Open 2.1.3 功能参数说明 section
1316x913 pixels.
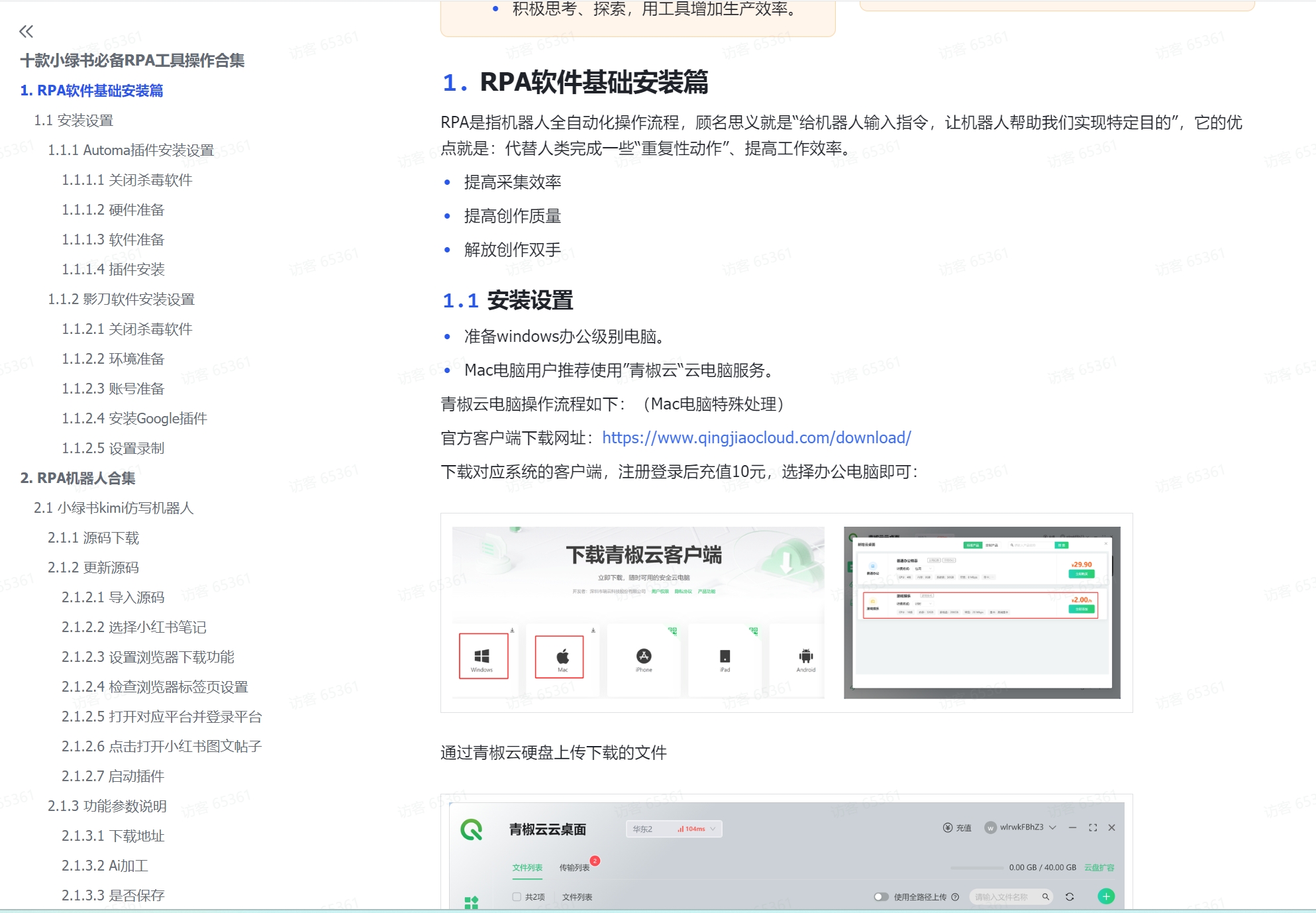pos(107,806)
